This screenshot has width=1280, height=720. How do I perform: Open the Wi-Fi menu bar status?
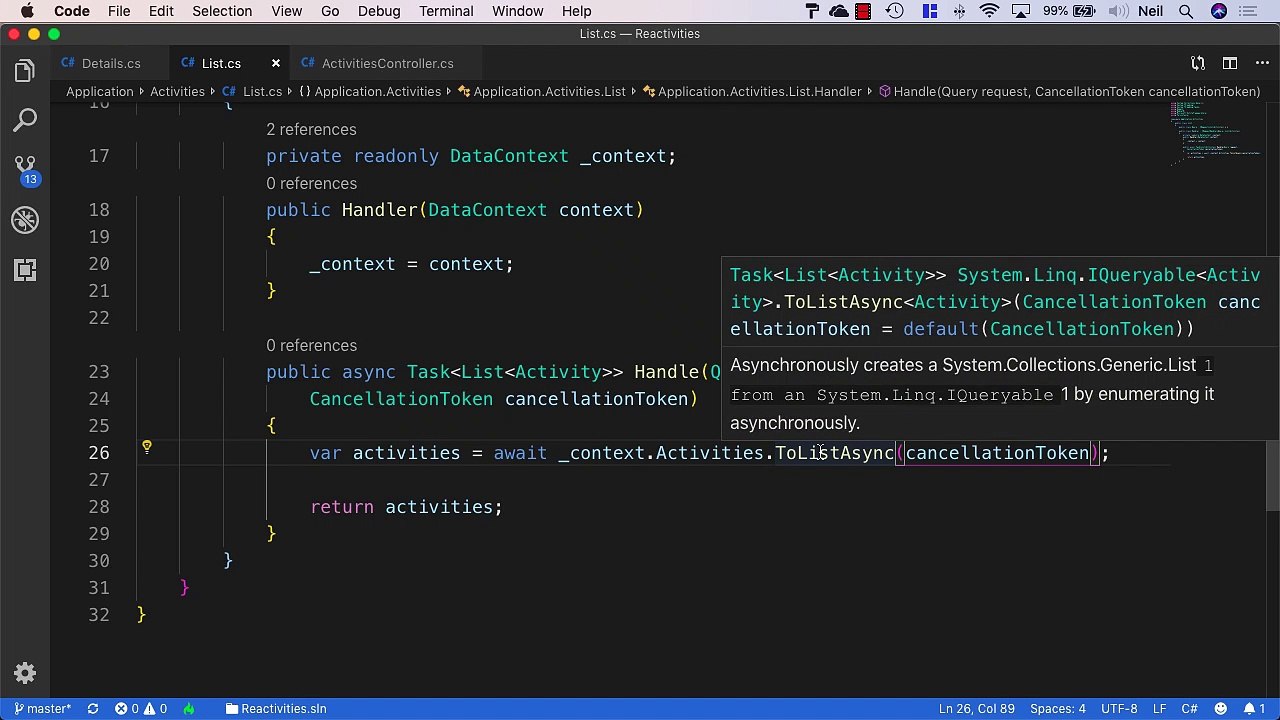989,11
